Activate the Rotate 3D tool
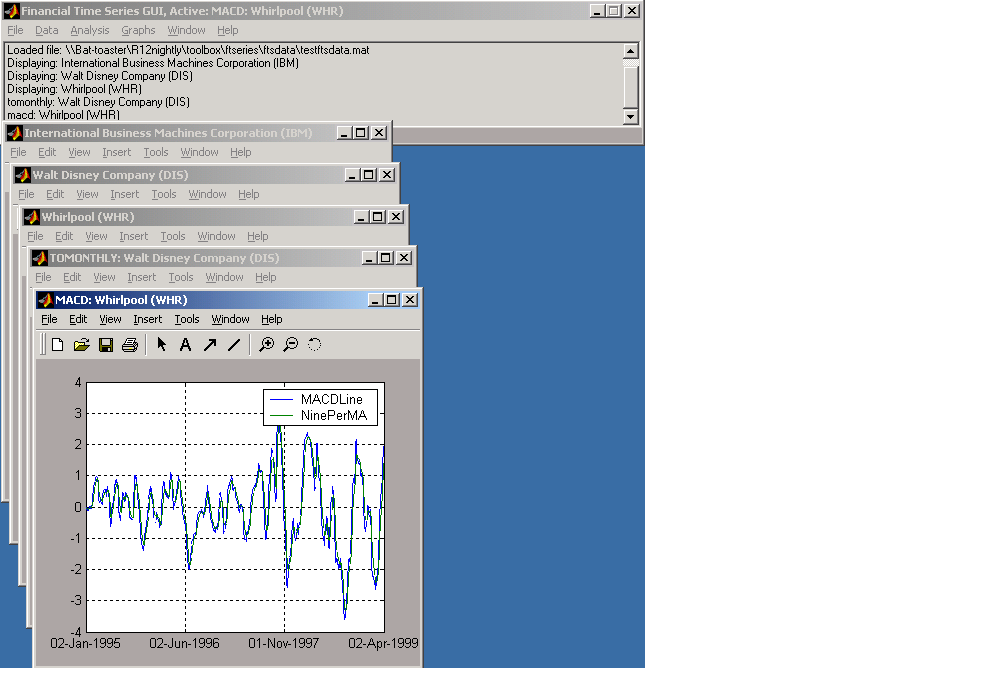Viewport: 1000px width, 675px height. [315, 345]
